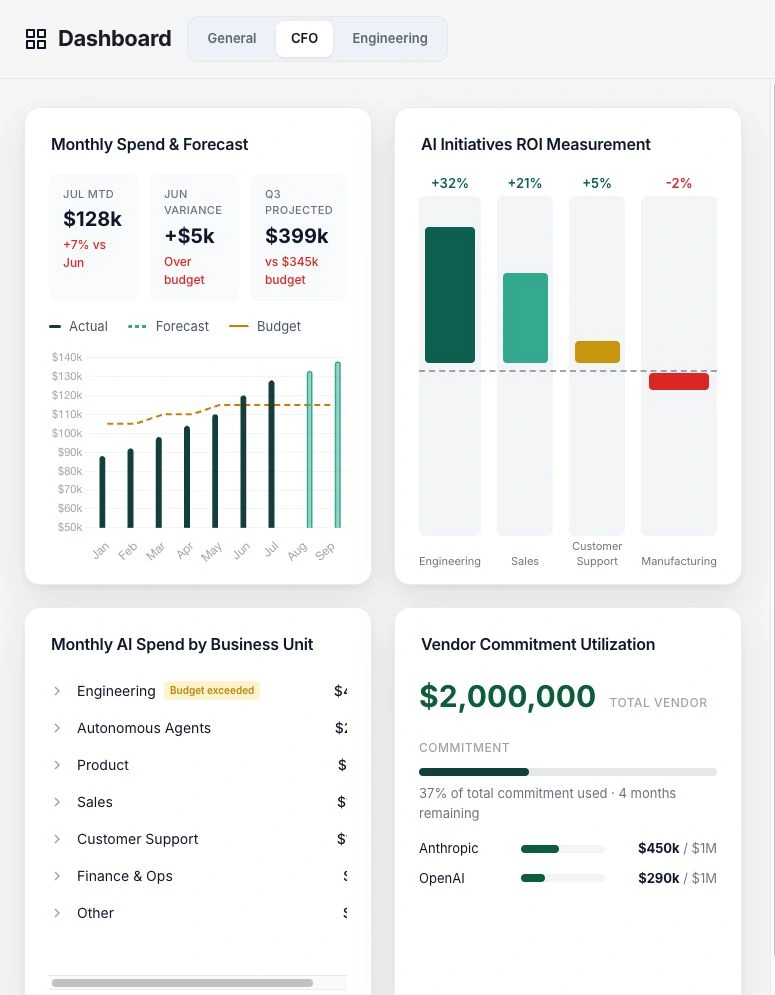775x995 pixels.
Task: Click the AI Initiatives ROI Measurement title
Action: 536,145
